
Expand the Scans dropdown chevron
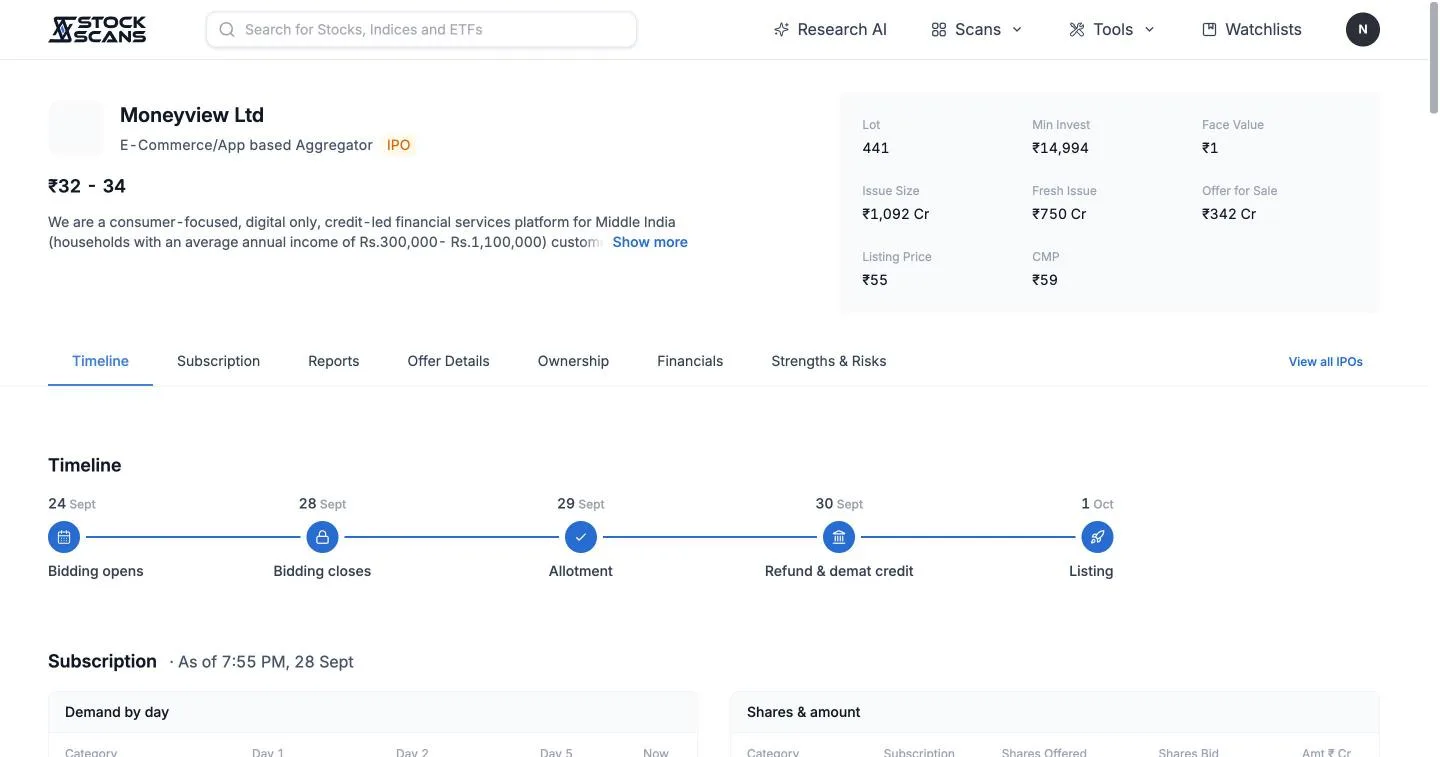1017,30
